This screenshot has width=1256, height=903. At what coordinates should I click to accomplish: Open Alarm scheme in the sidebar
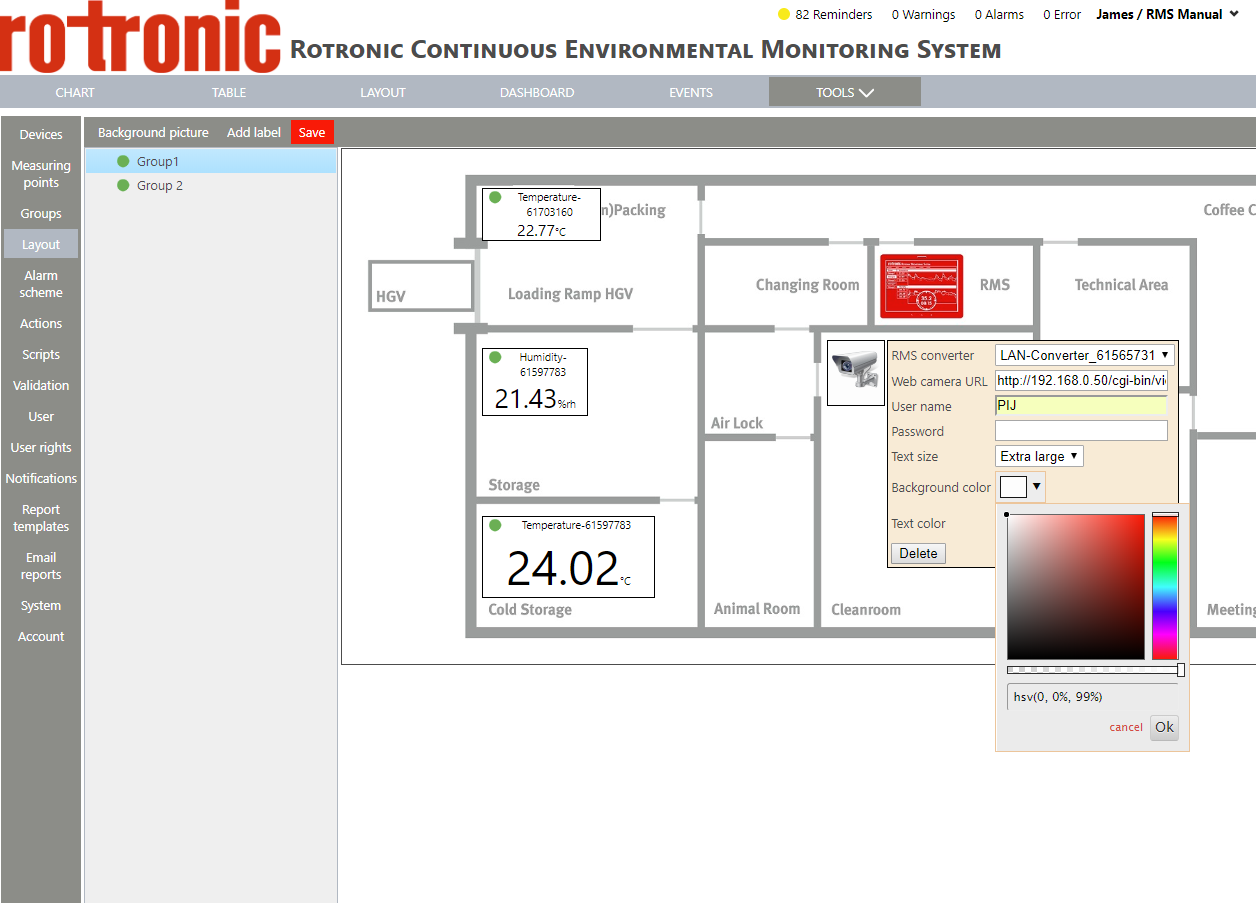(x=41, y=284)
